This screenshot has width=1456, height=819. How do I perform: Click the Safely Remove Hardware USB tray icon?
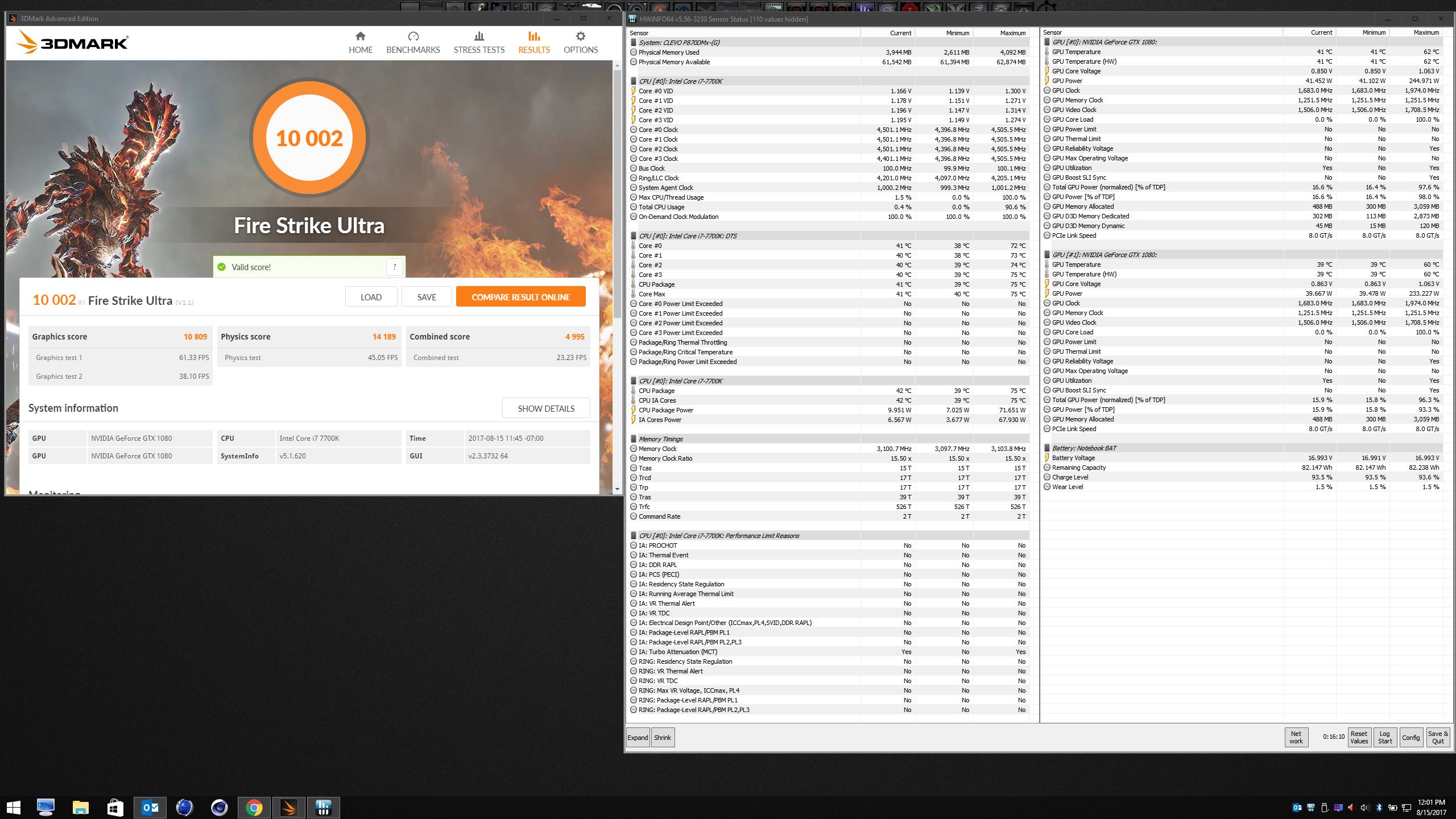(1324, 807)
